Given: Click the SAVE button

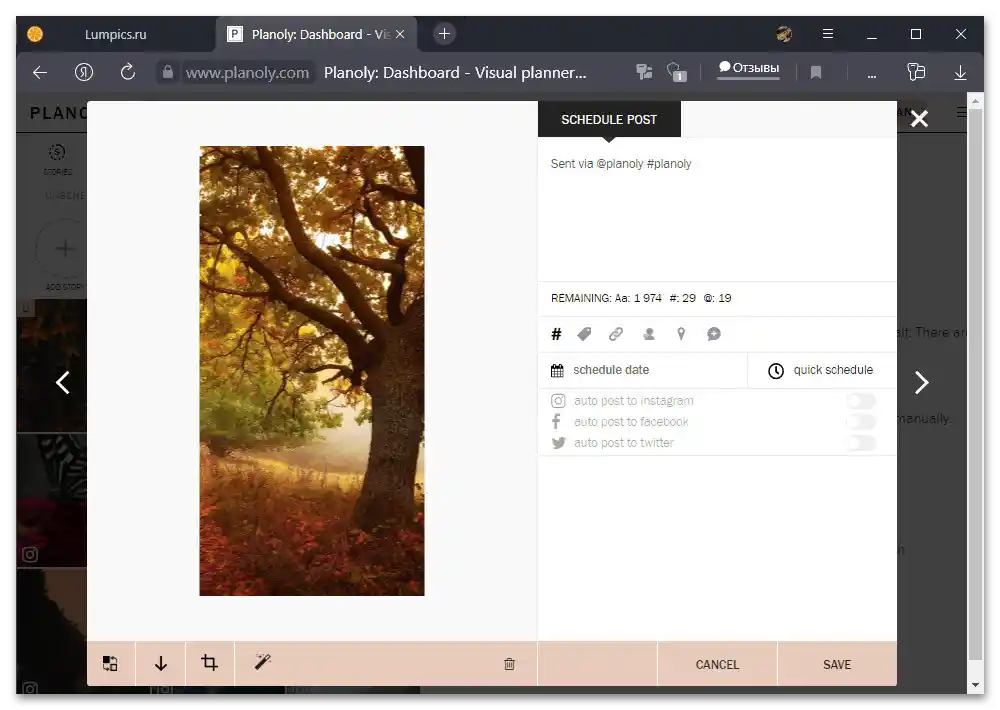Looking at the screenshot, I should coord(837,664).
